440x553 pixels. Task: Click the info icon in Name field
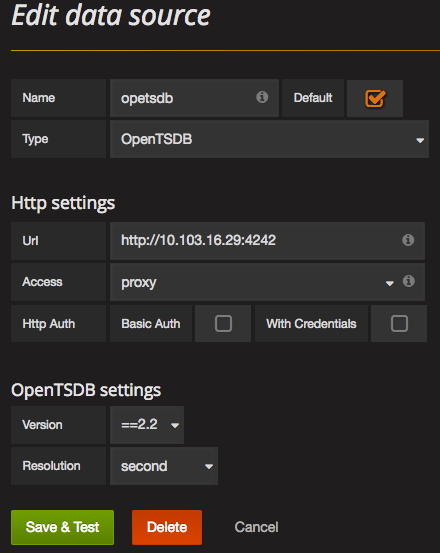(262, 97)
